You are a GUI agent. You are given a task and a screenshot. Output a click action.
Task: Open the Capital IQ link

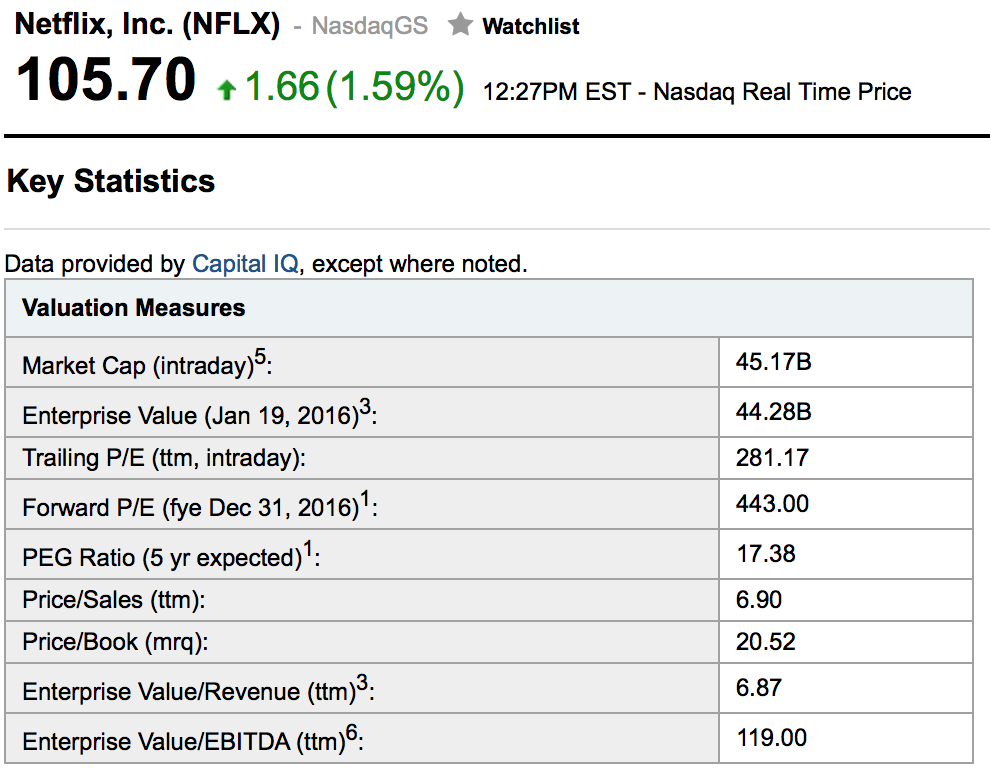click(x=244, y=264)
